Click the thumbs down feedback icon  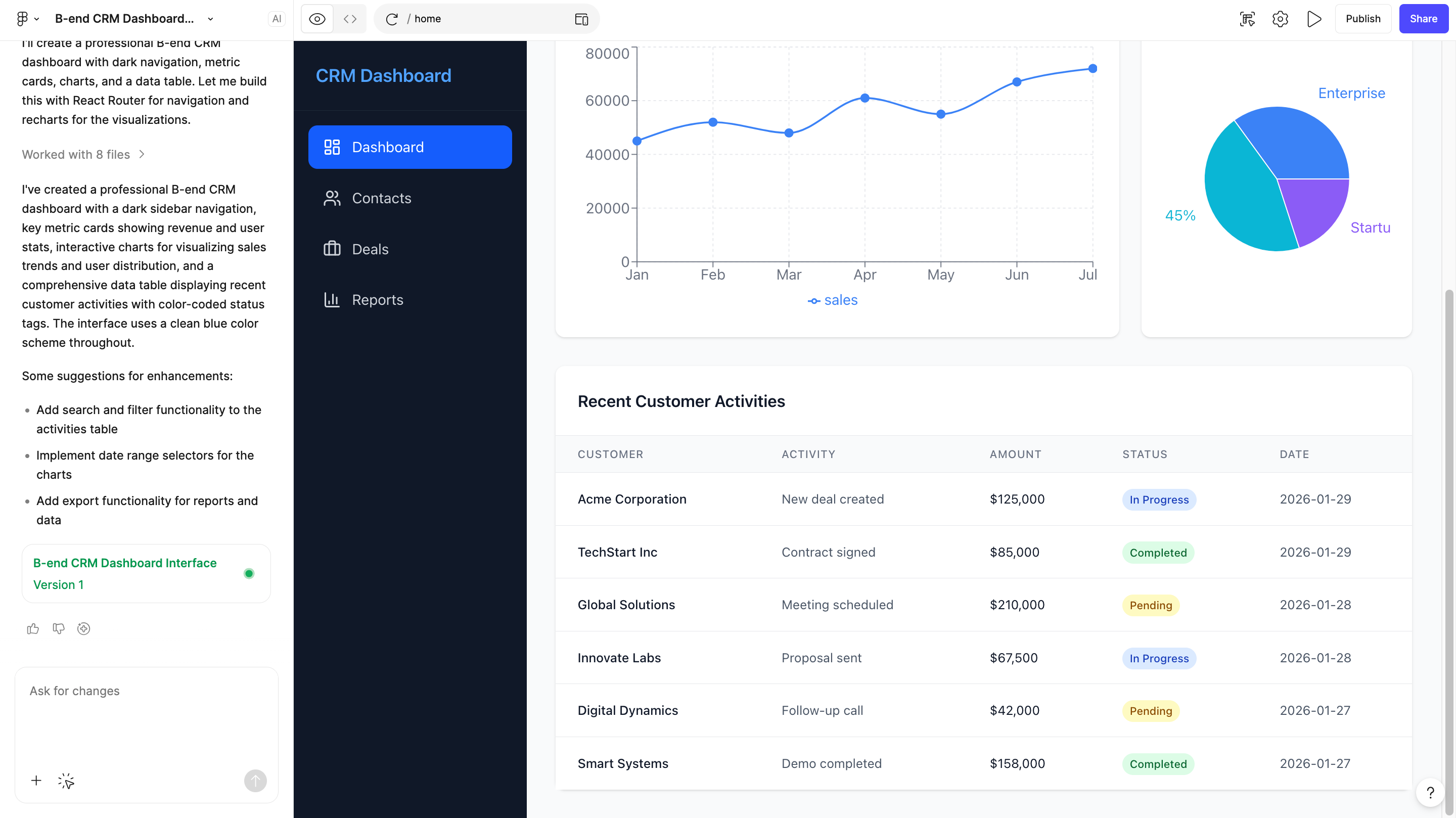pyautogui.click(x=58, y=628)
